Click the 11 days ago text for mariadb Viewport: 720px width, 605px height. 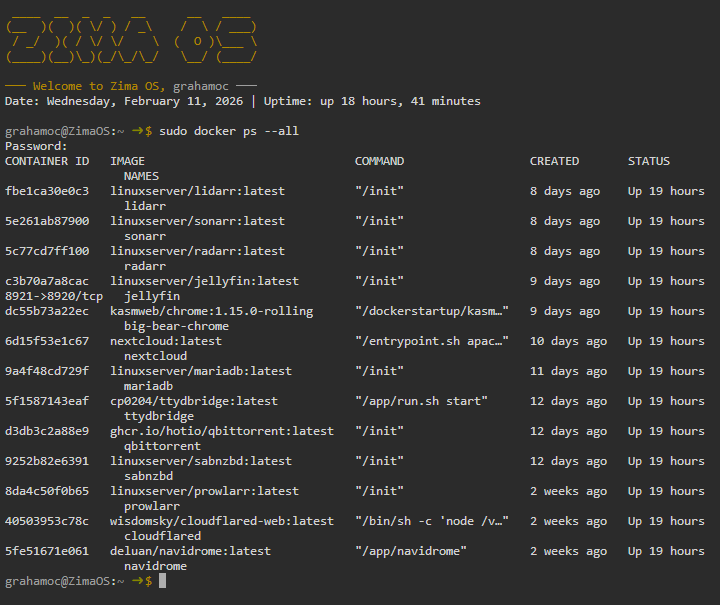[568, 371]
